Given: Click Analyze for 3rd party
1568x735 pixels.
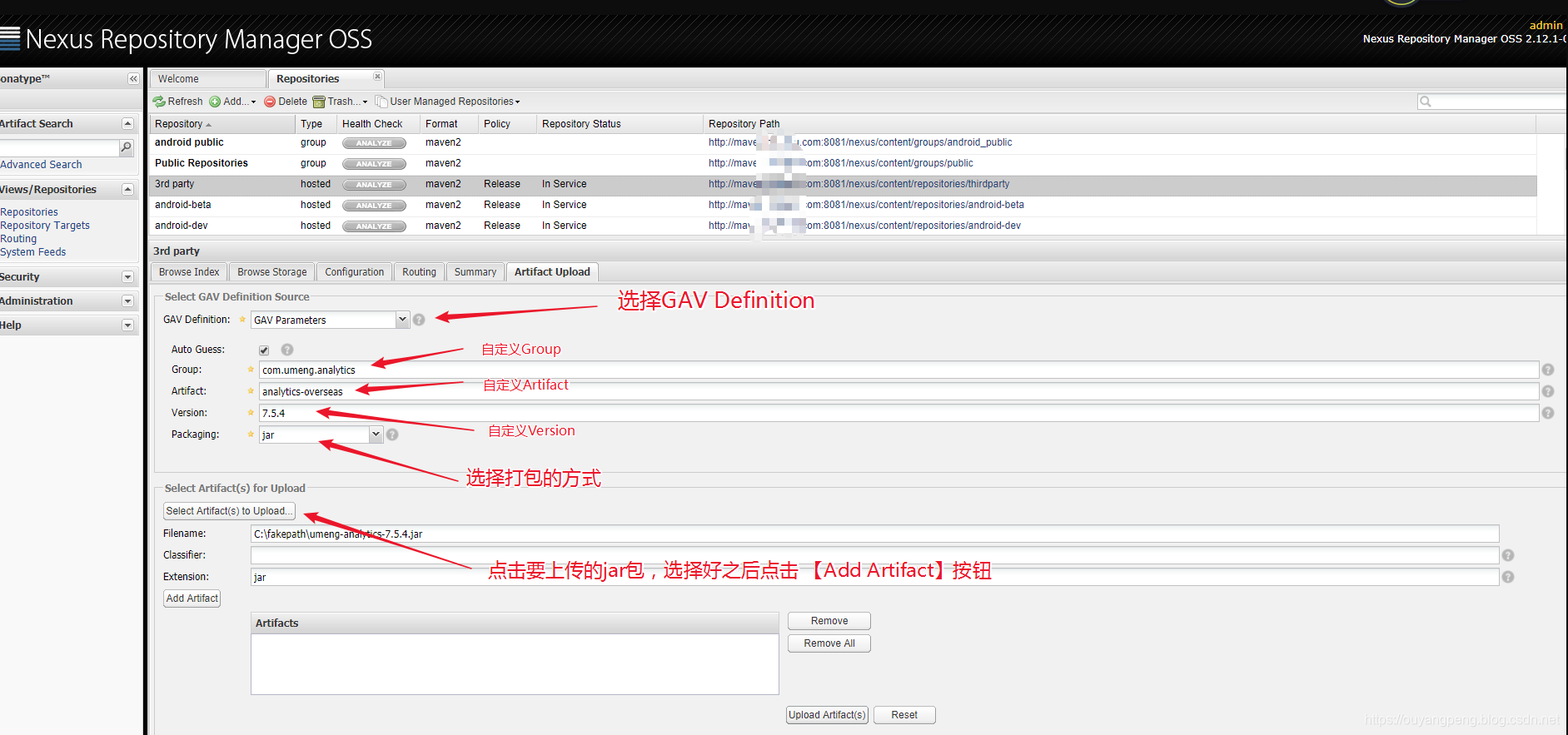Looking at the screenshot, I should coord(374,185).
